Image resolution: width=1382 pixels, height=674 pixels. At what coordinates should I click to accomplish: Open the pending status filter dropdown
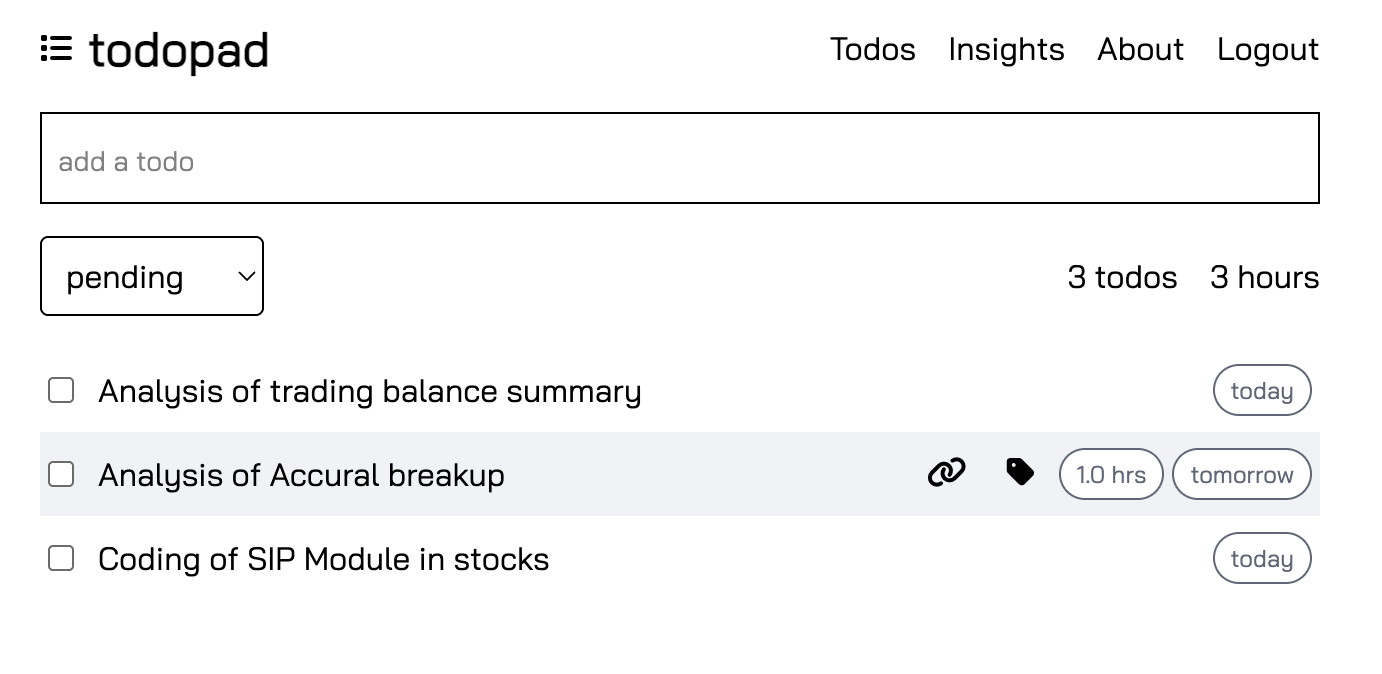pyautogui.click(x=152, y=276)
